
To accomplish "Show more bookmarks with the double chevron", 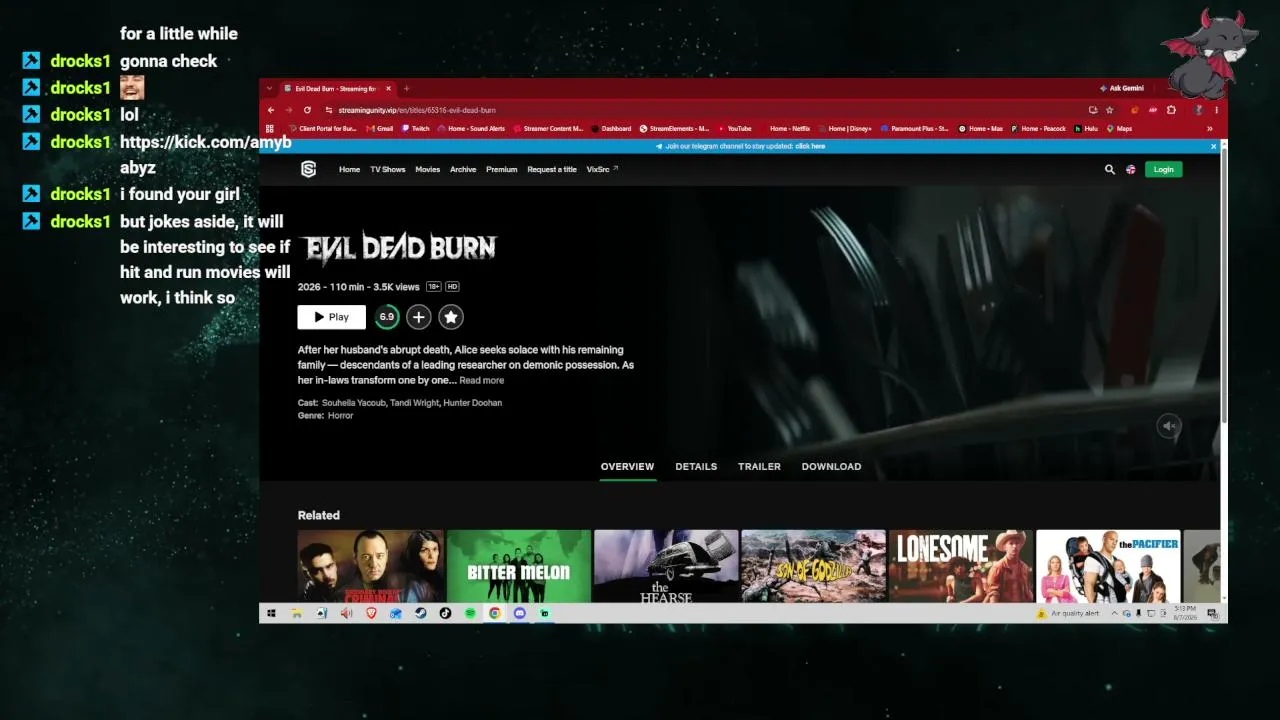I will click(x=1210, y=128).
